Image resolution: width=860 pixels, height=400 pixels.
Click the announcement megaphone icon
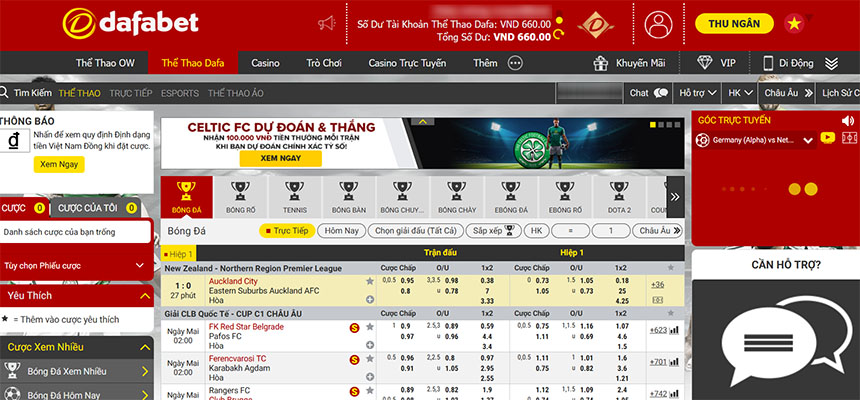(x=326, y=23)
